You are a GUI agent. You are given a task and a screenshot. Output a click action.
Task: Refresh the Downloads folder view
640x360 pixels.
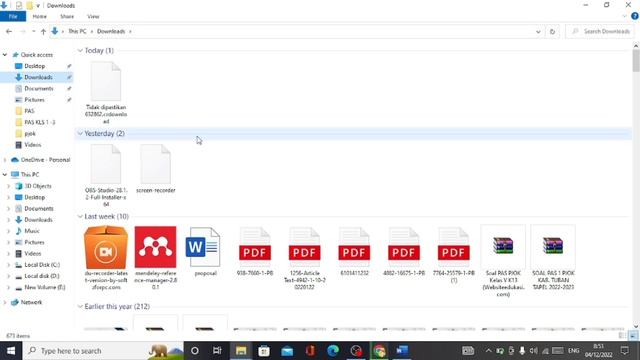tap(552, 31)
